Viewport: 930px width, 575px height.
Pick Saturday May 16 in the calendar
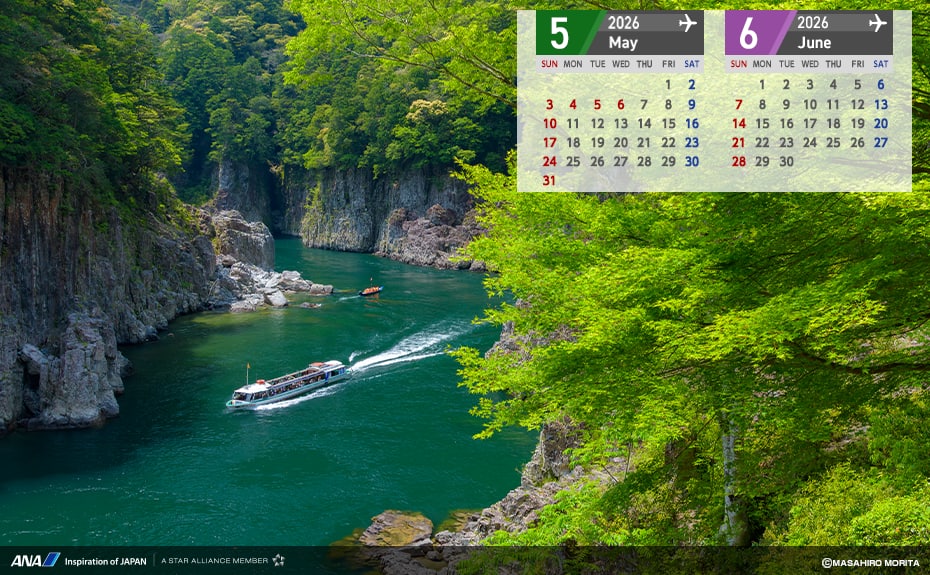click(x=692, y=124)
